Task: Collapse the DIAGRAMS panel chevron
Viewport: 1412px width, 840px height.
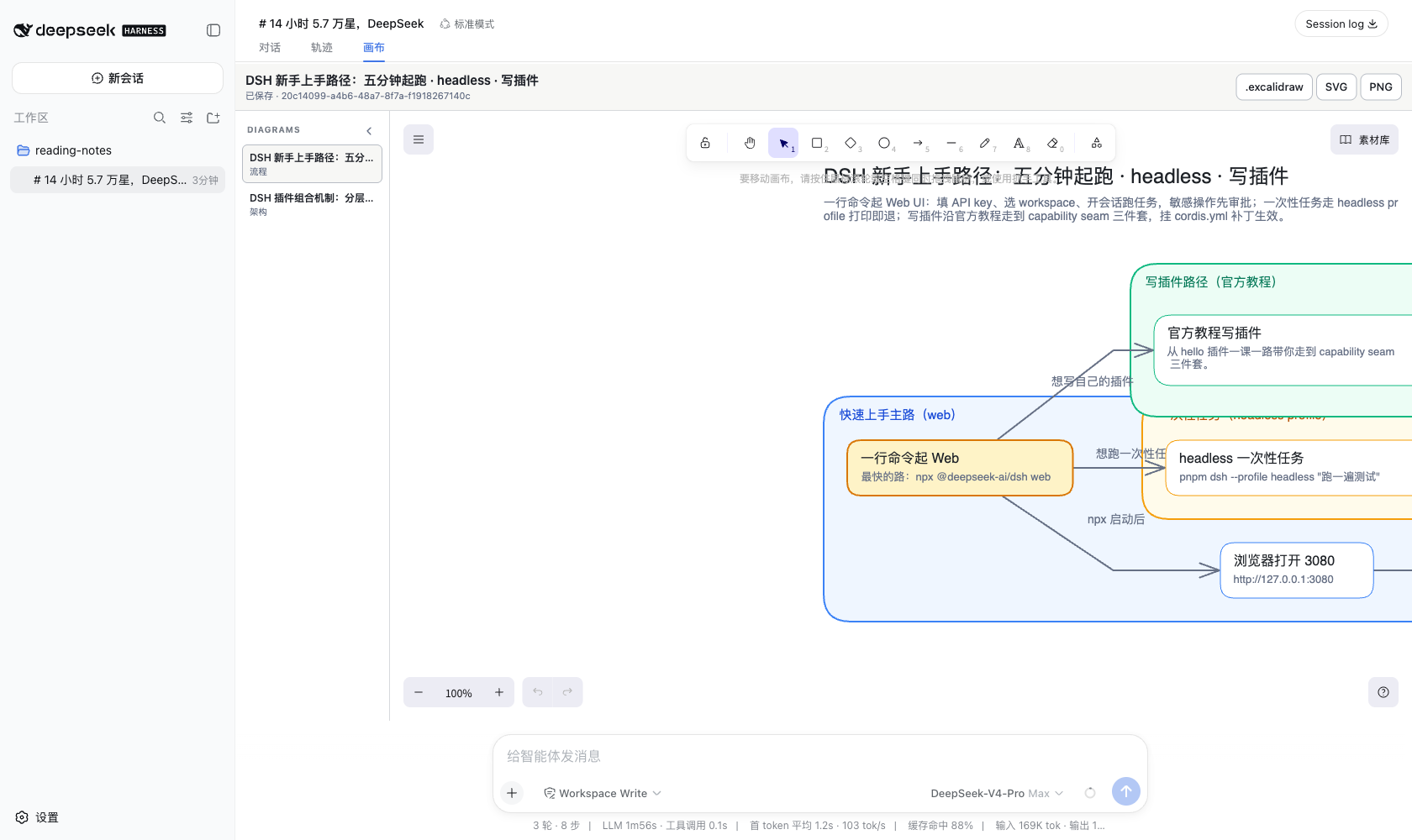Action: (369, 131)
